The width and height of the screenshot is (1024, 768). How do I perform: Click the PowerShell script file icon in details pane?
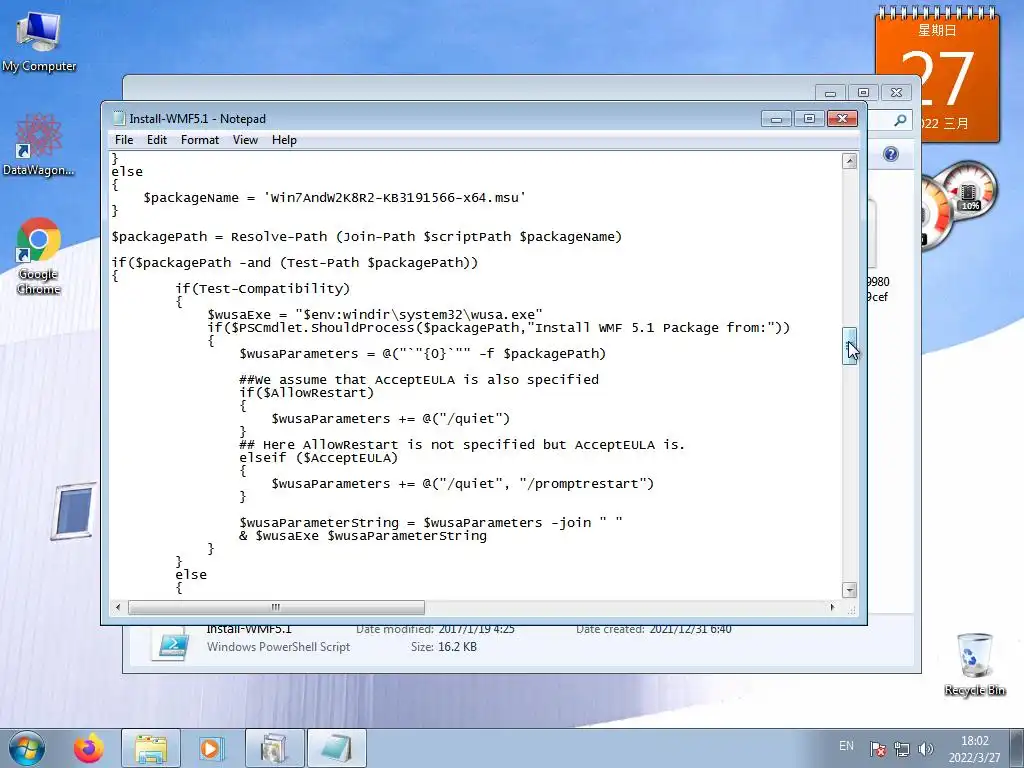171,644
